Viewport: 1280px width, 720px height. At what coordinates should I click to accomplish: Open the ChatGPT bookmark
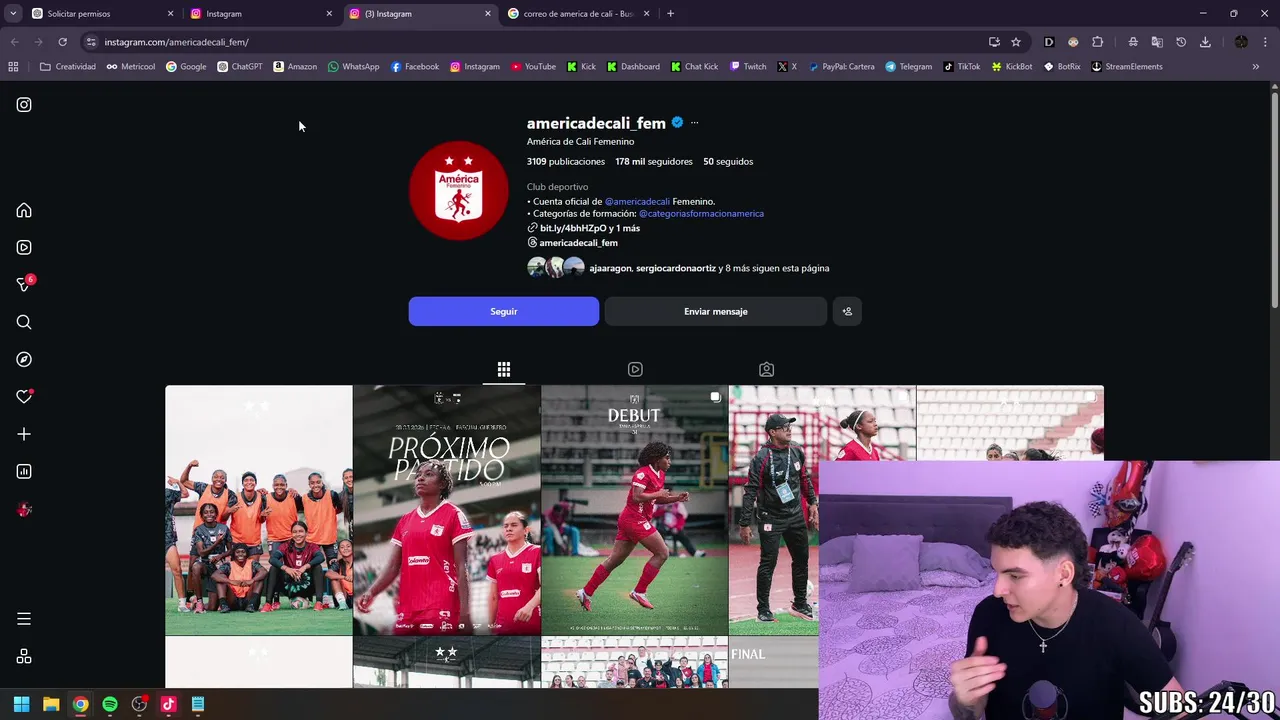(x=240, y=67)
